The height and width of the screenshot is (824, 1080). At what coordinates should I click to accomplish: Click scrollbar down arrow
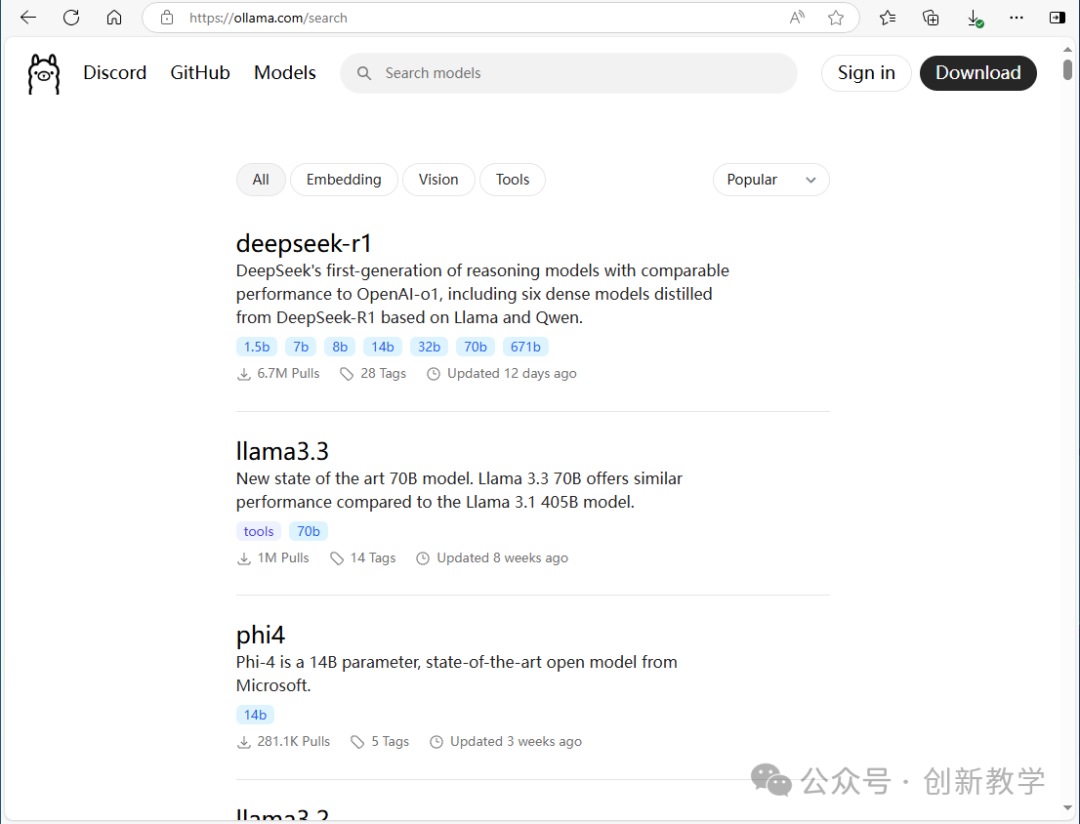pyautogui.click(x=1068, y=808)
